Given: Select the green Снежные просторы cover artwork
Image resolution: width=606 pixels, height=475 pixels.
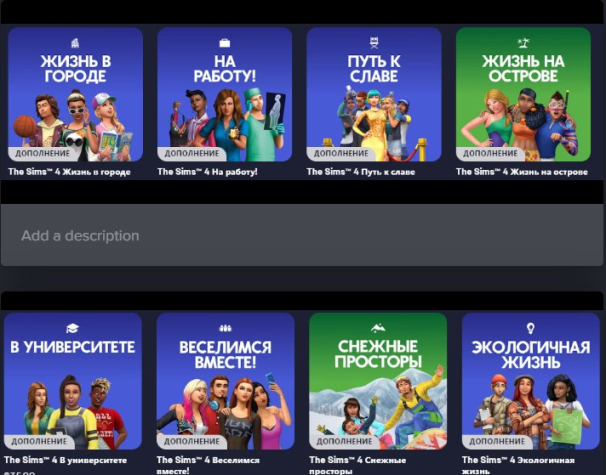Looking at the screenshot, I should 377,400.
